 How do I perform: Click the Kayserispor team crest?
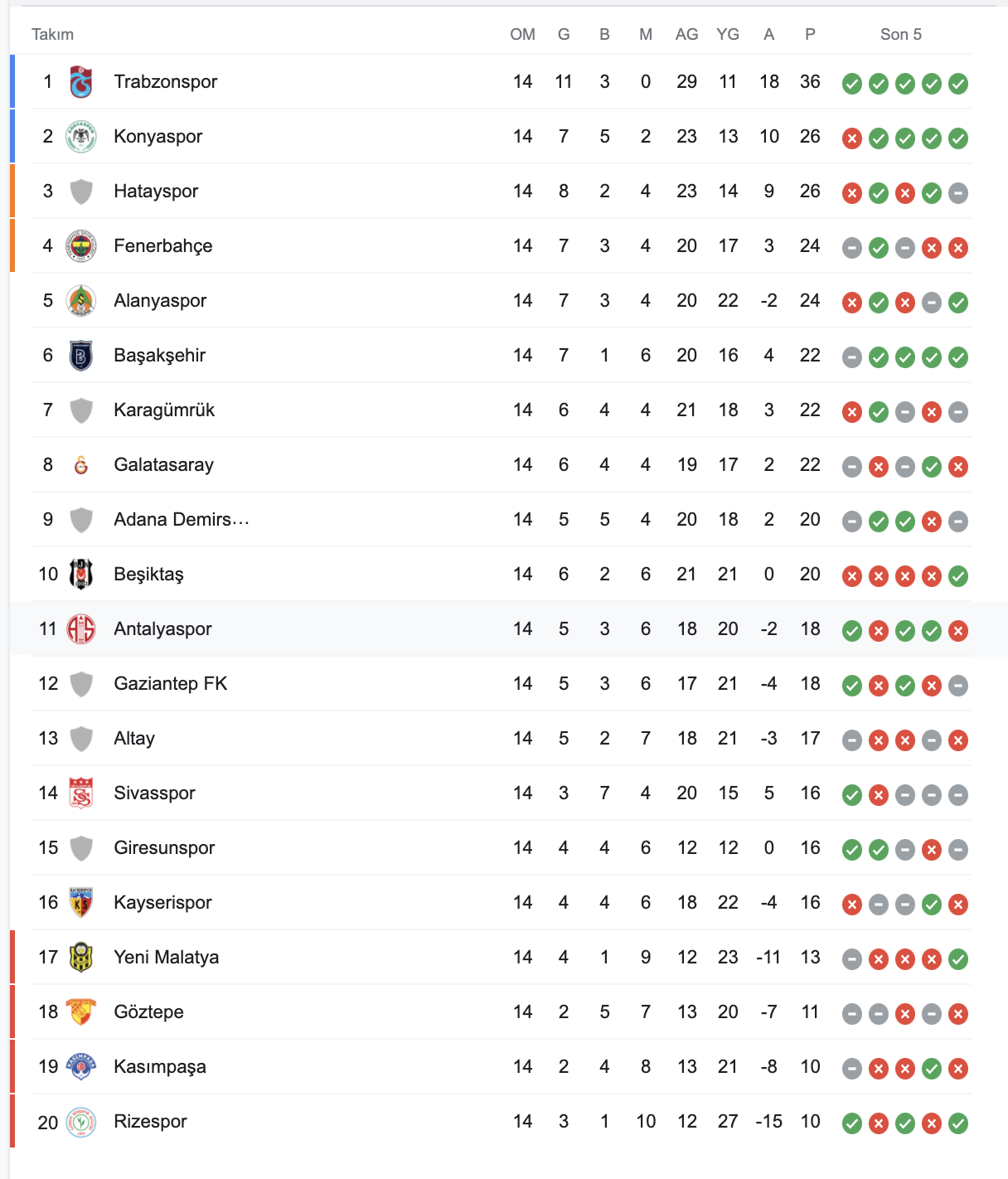tap(81, 903)
